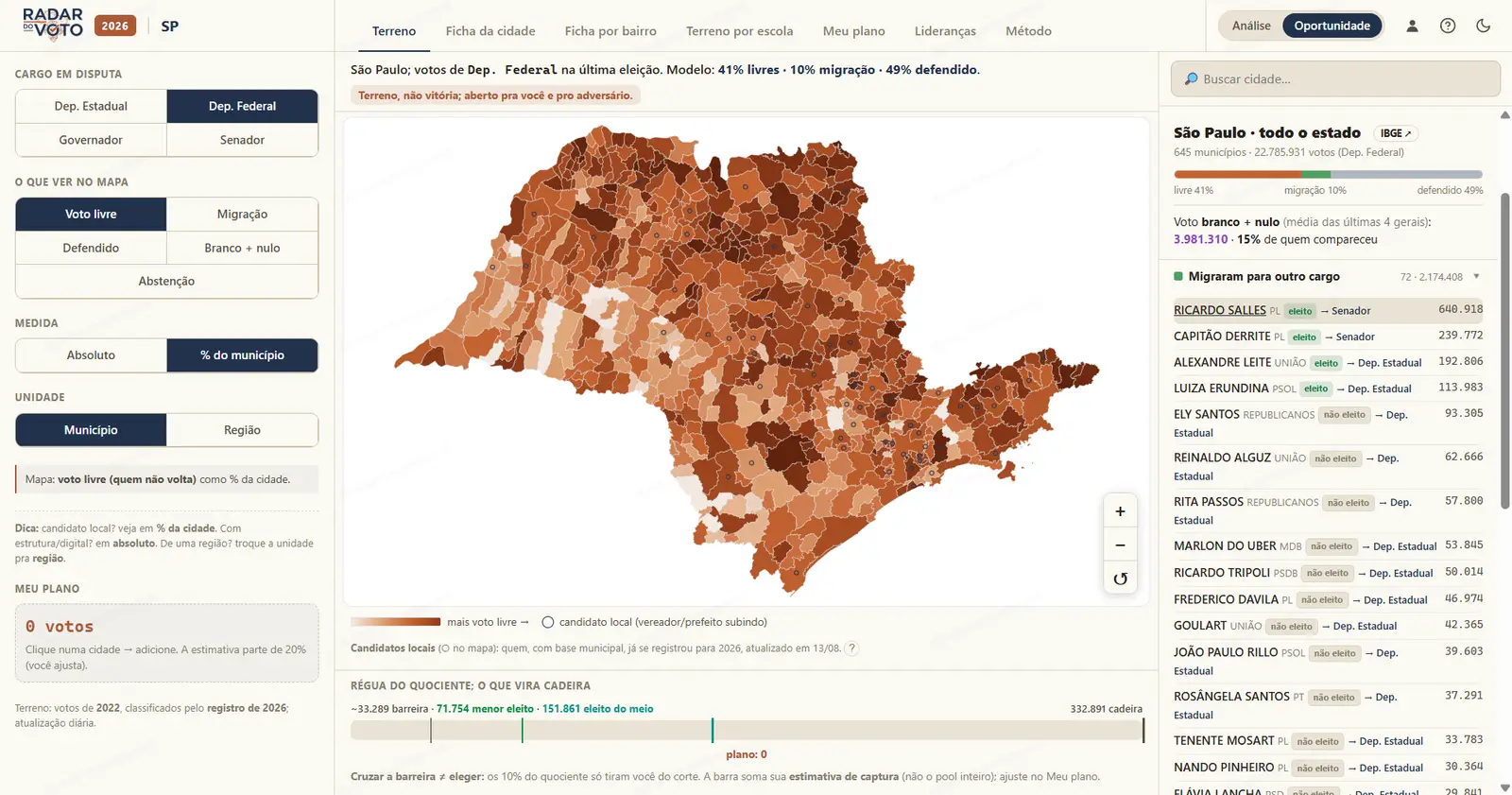Open the help question-mark icon in header
The image size is (1512, 795).
(1448, 26)
